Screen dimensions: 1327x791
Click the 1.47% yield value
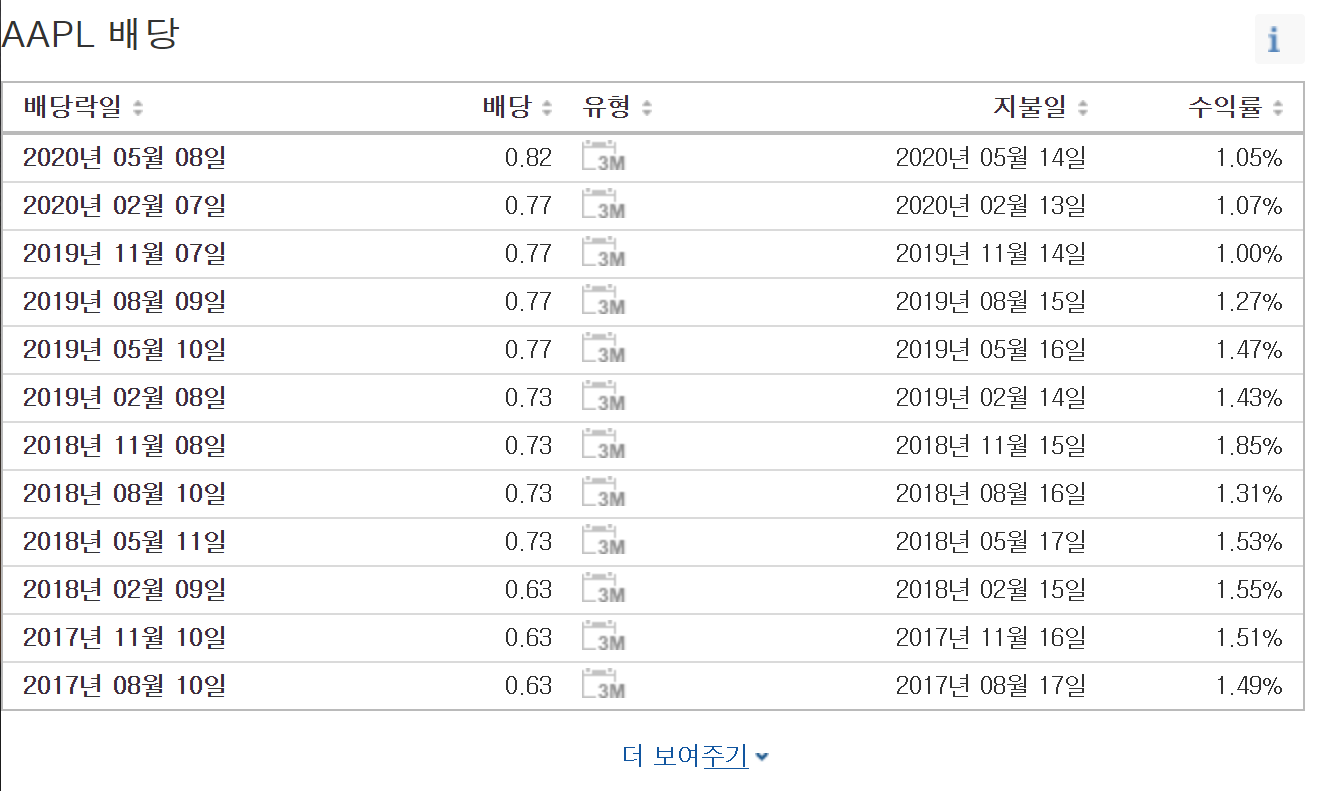tap(1249, 350)
